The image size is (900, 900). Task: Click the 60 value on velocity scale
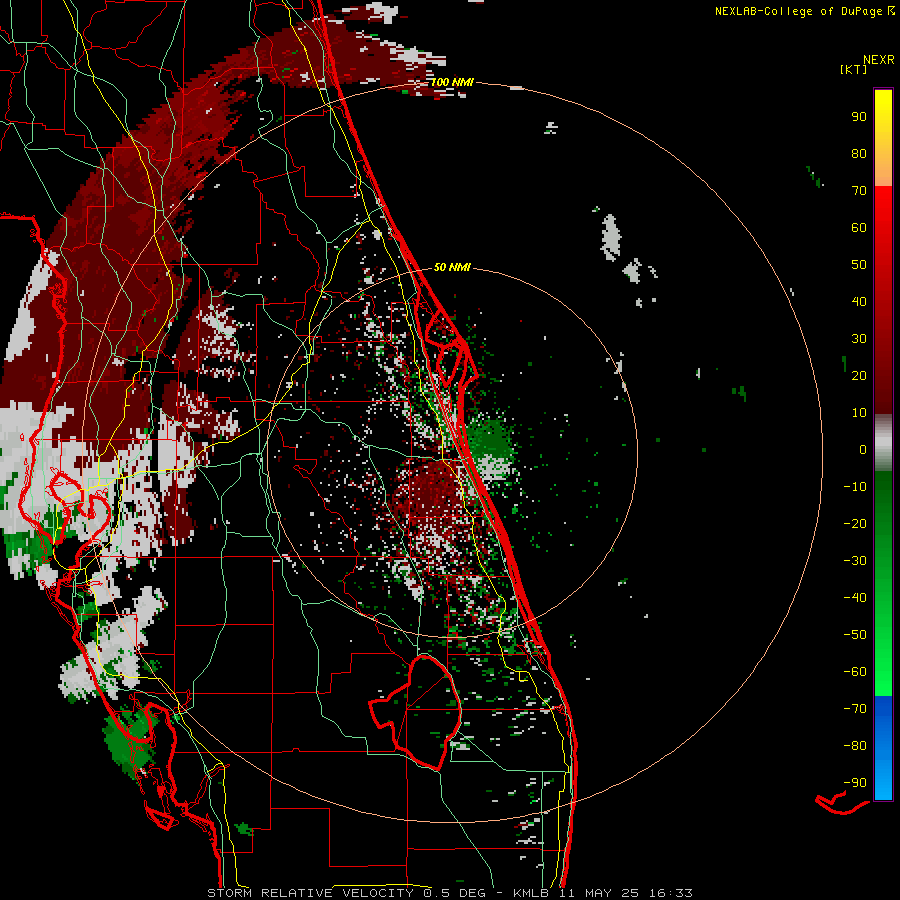pyautogui.click(x=859, y=227)
